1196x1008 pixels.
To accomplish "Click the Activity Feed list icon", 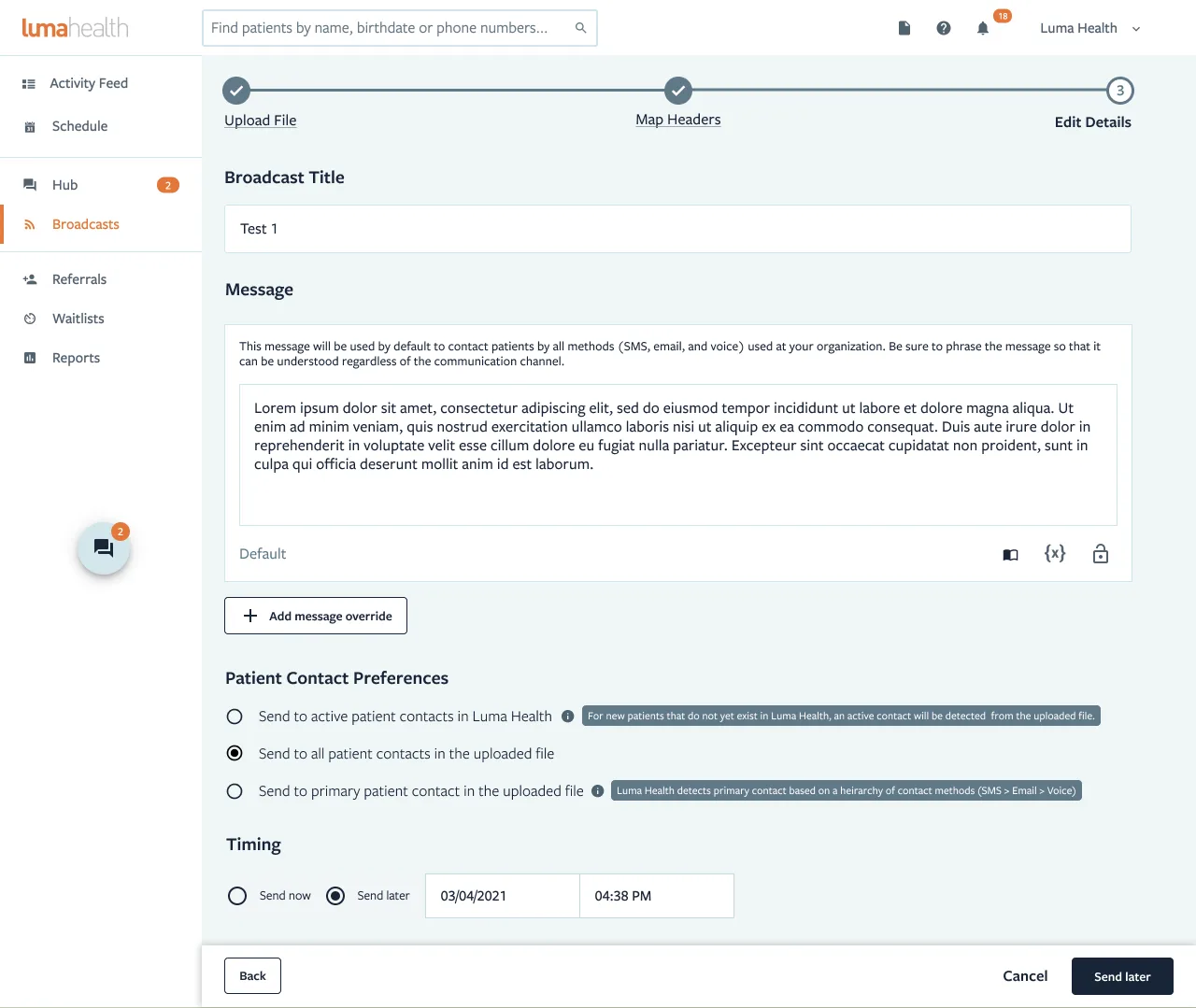I will 29,83.
